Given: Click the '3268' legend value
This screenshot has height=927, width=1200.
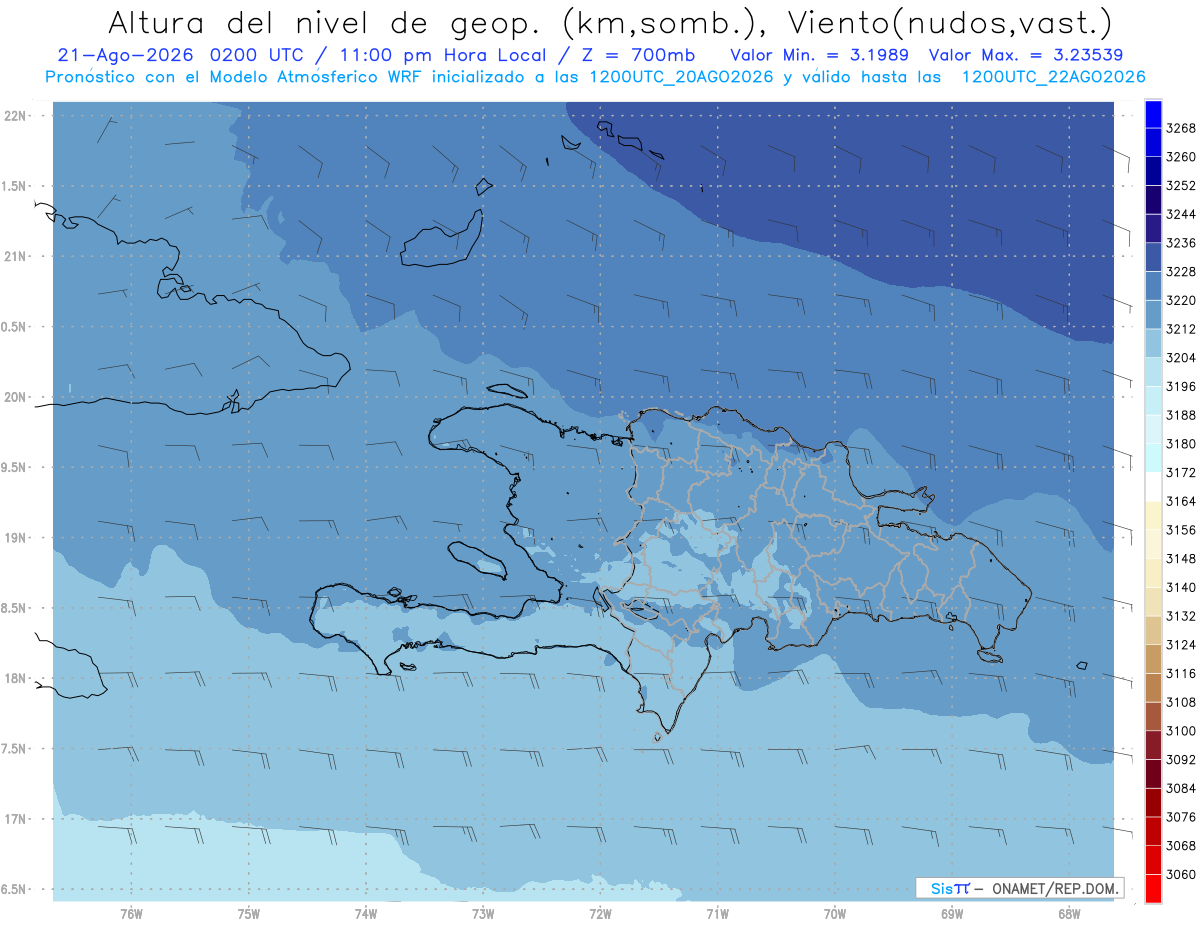Looking at the screenshot, I should [x=1181, y=129].
